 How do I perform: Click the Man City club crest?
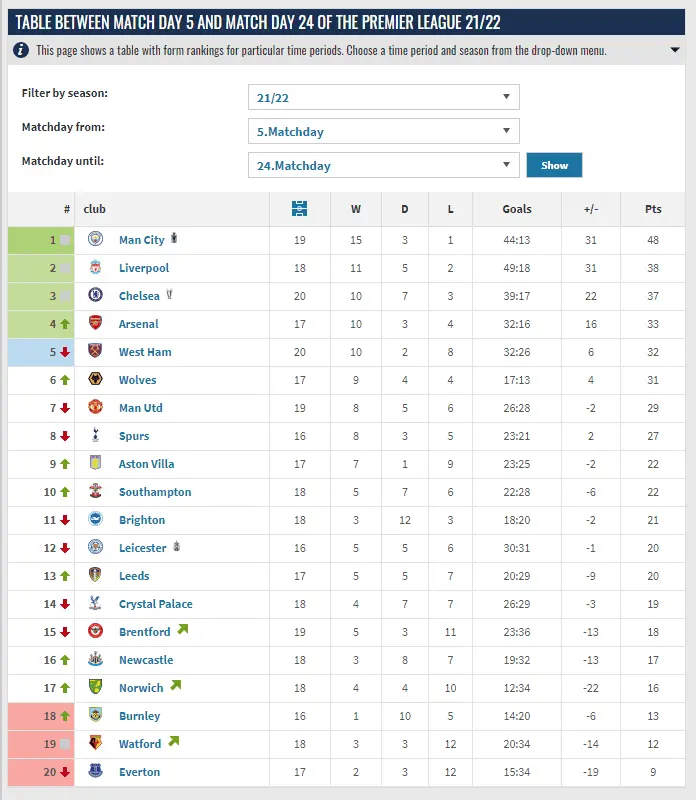[95, 240]
